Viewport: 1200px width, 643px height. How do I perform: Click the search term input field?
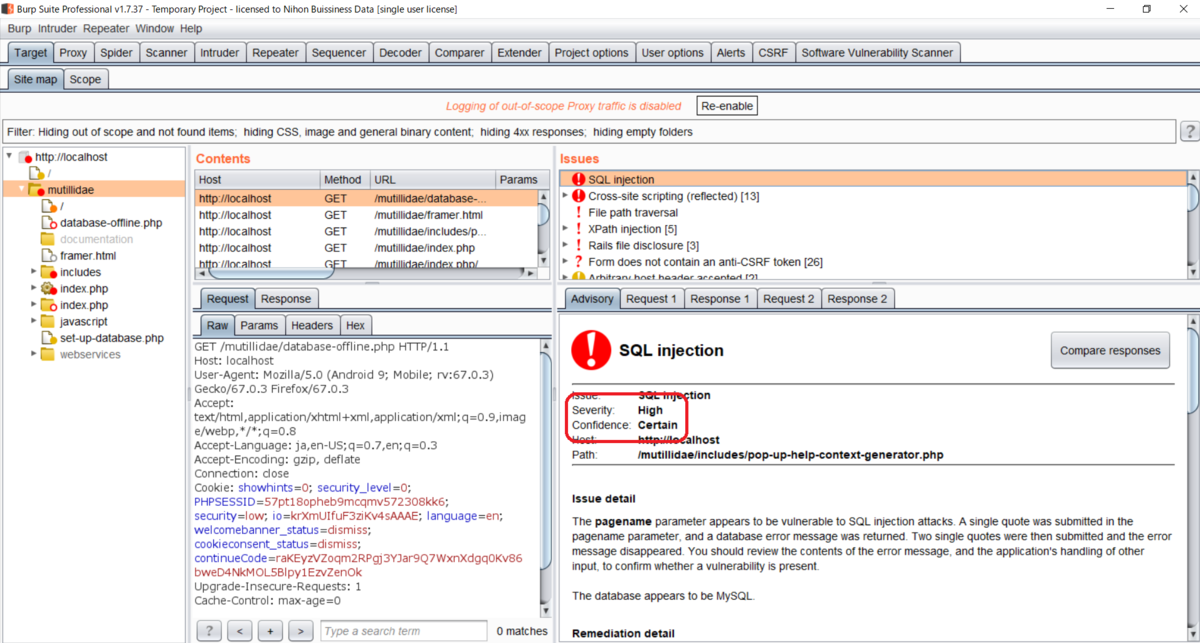pos(403,631)
